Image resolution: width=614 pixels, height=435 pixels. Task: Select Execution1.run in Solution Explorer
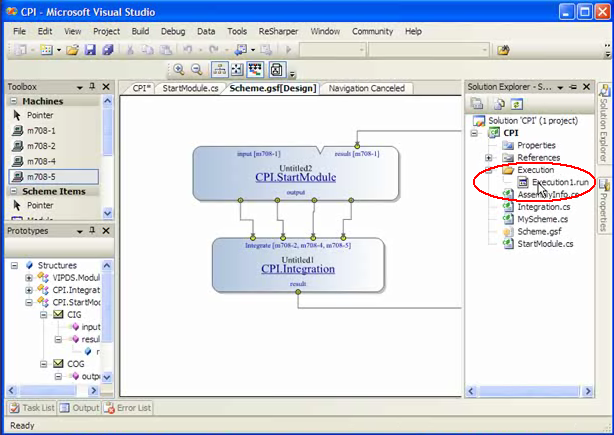coord(554,182)
